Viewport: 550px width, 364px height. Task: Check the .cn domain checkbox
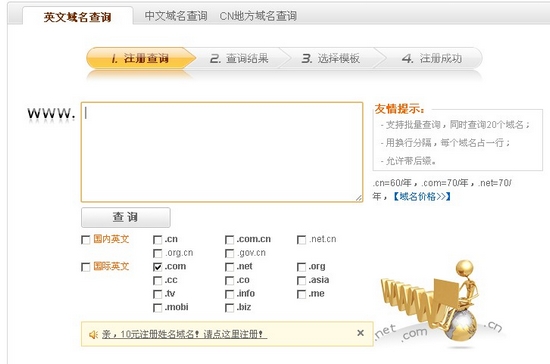pyautogui.click(x=157, y=240)
